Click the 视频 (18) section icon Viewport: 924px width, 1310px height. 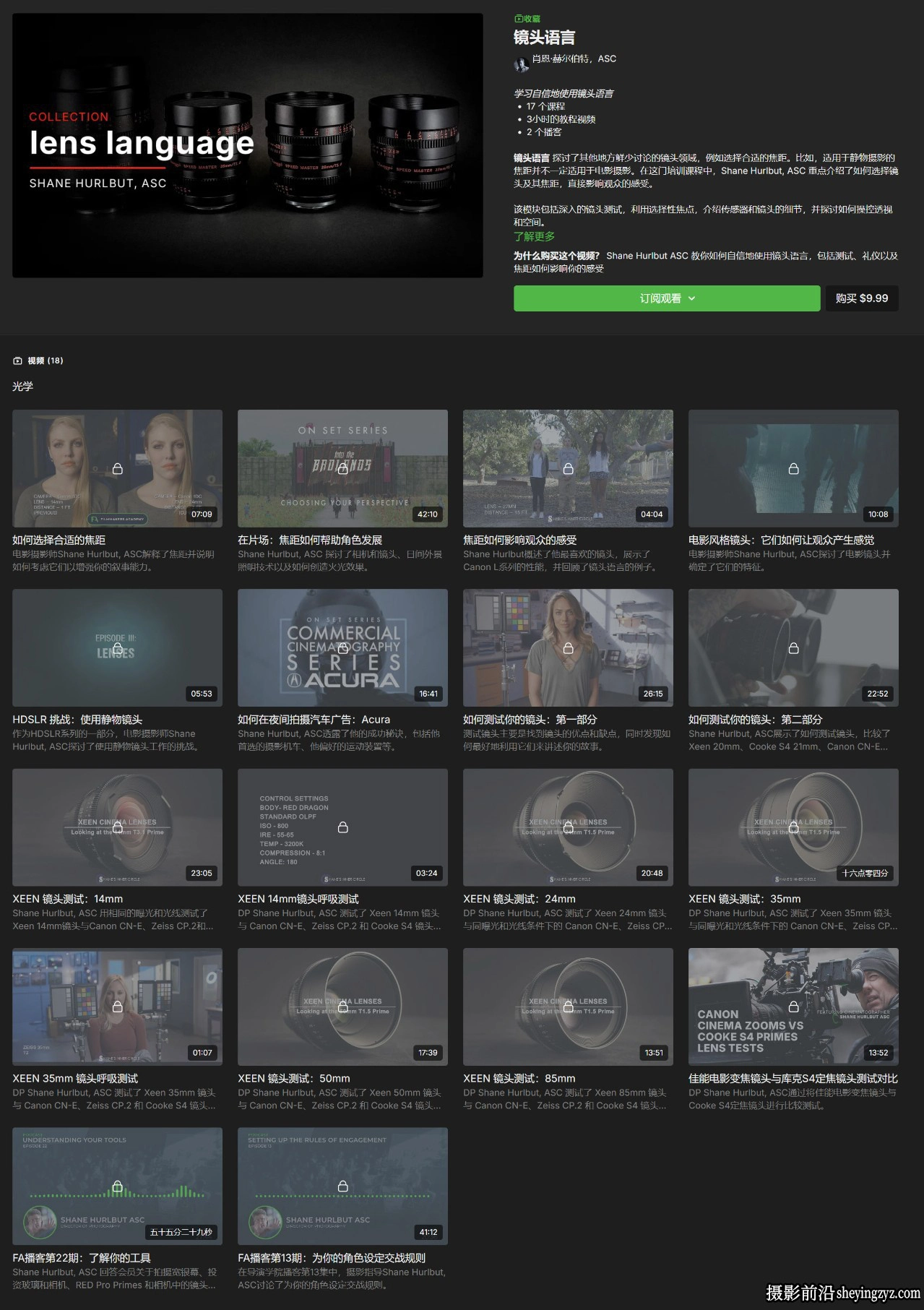17,361
